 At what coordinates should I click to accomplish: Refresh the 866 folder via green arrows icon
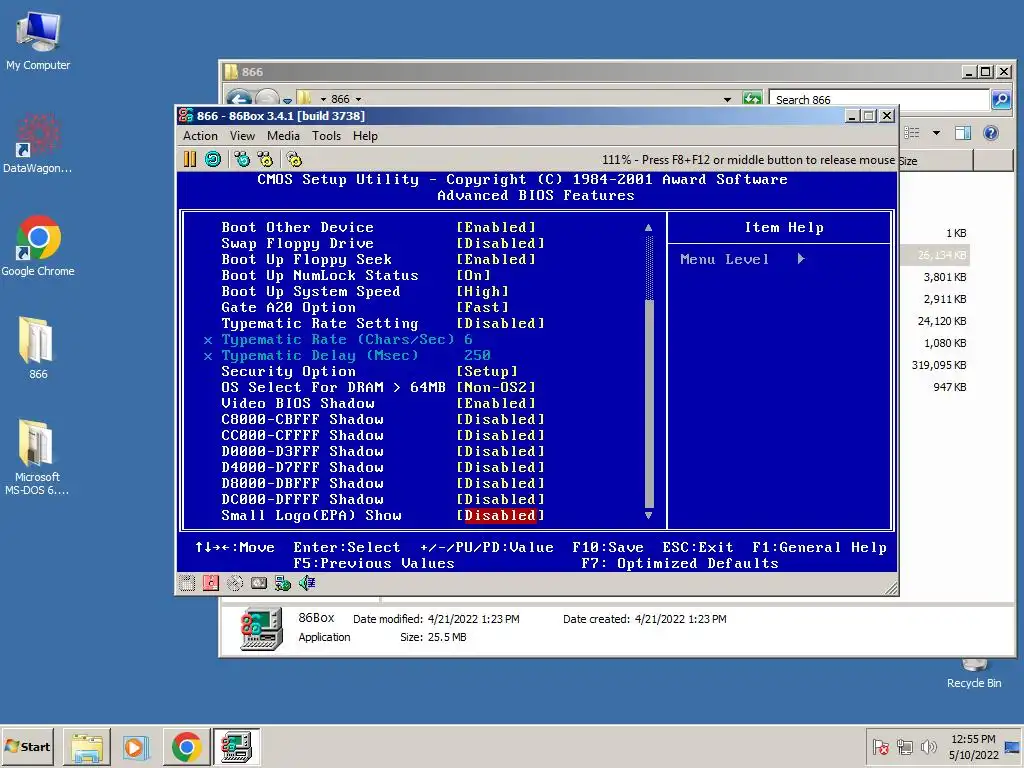click(x=752, y=99)
